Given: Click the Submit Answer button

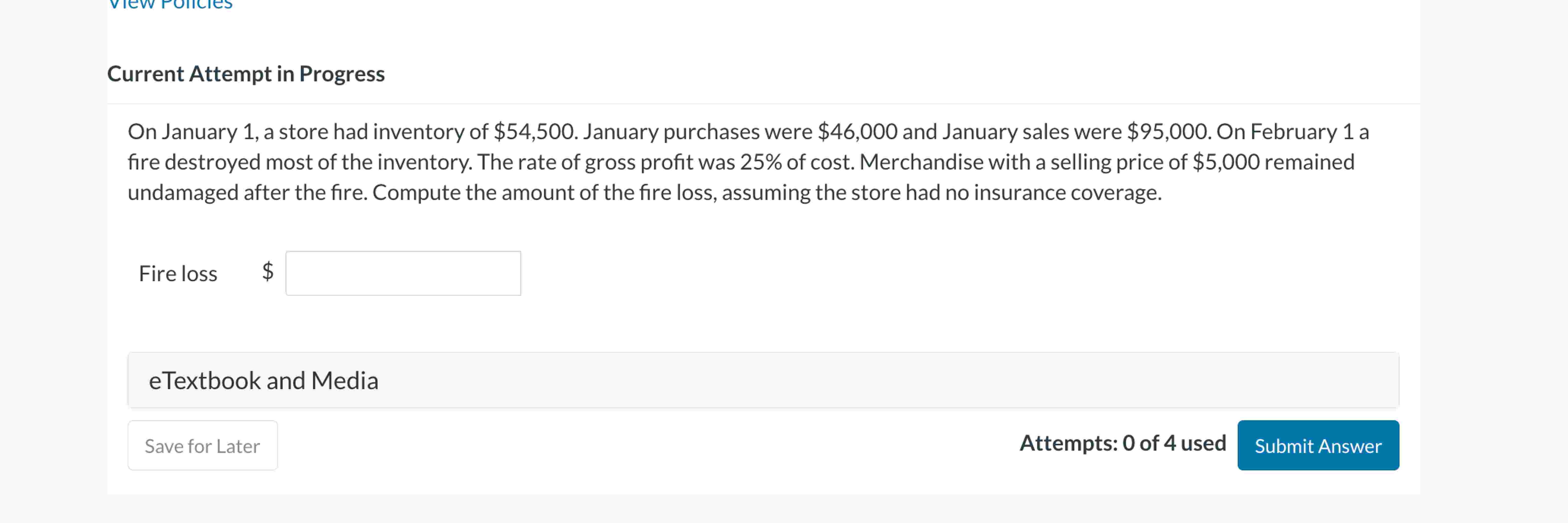Looking at the screenshot, I should click(1318, 446).
